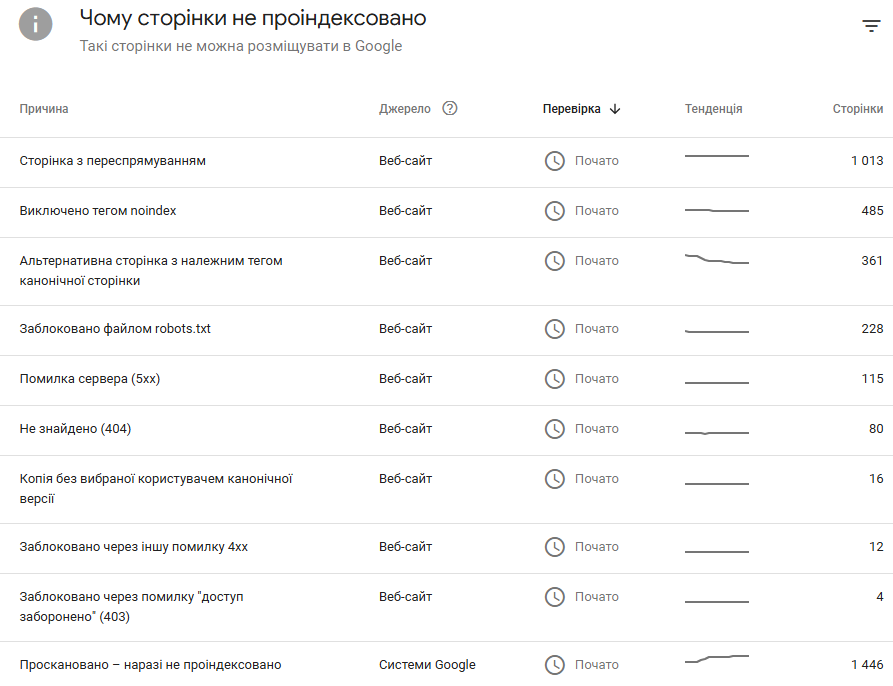Select the Помилка сервера (5xx) row
893x686 pixels.
pyautogui.click(x=90, y=379)
